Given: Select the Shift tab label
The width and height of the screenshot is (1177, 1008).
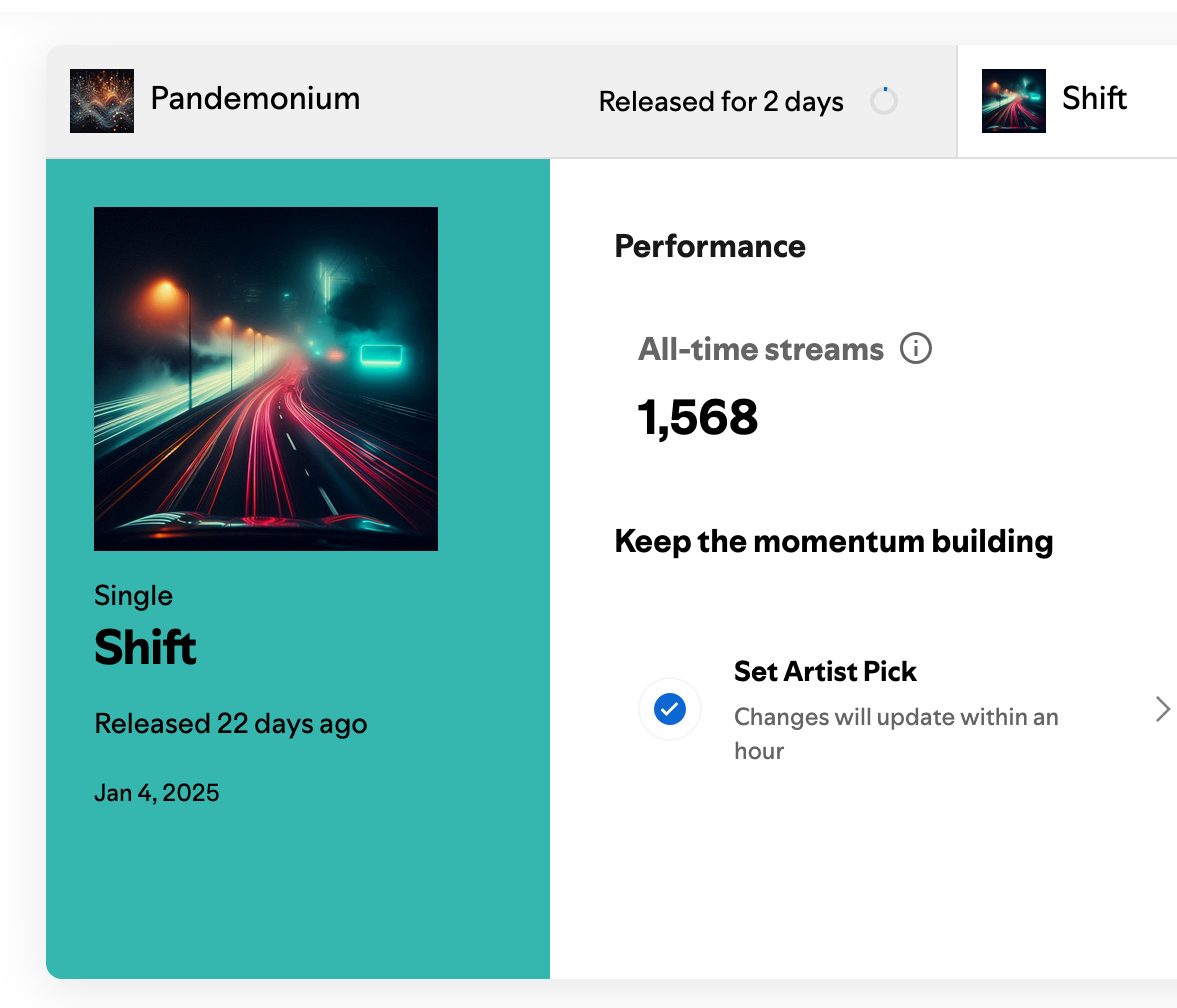Looking at the screenshot, I should coord(1094,99).
